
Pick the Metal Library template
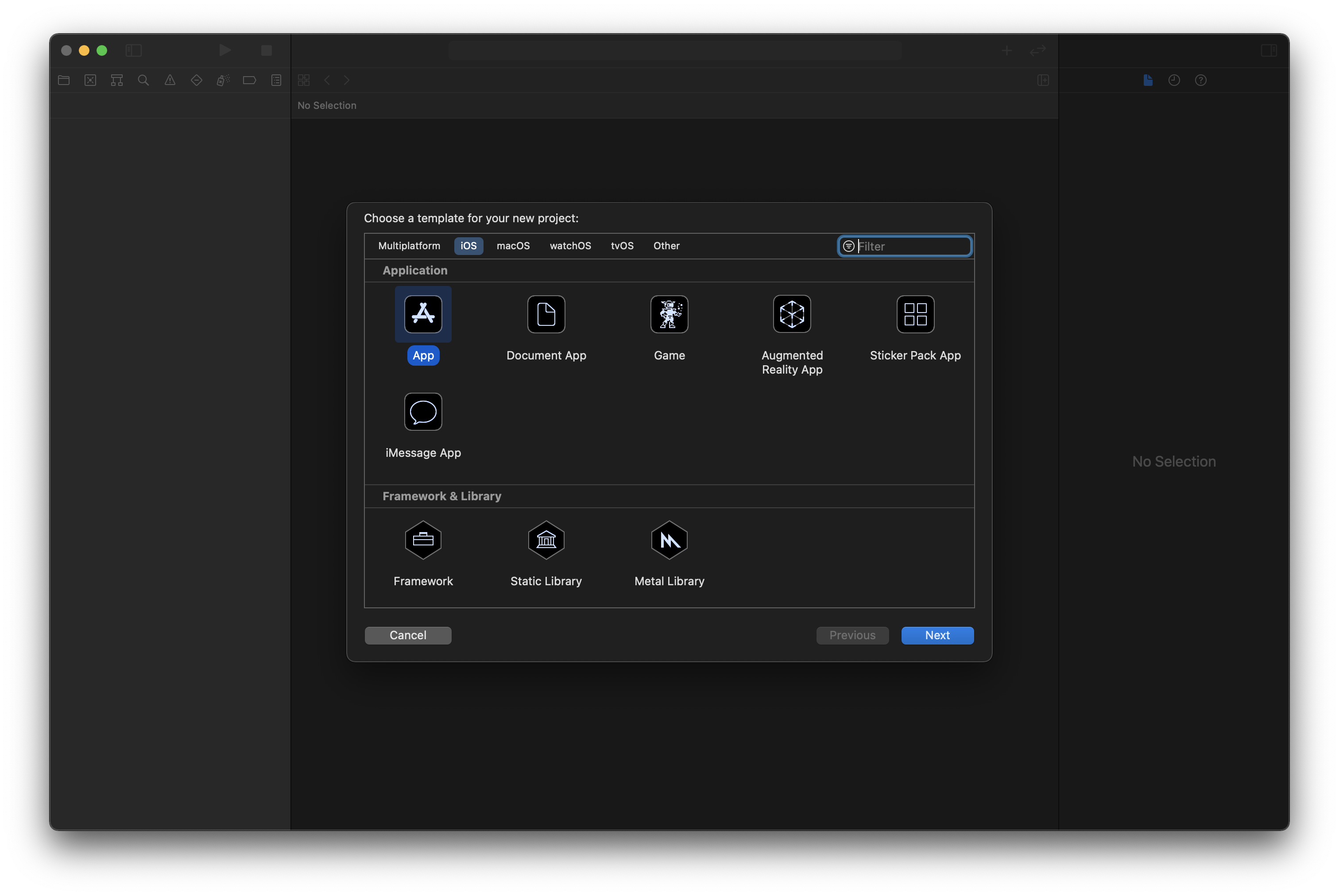(x=669, y=540)
